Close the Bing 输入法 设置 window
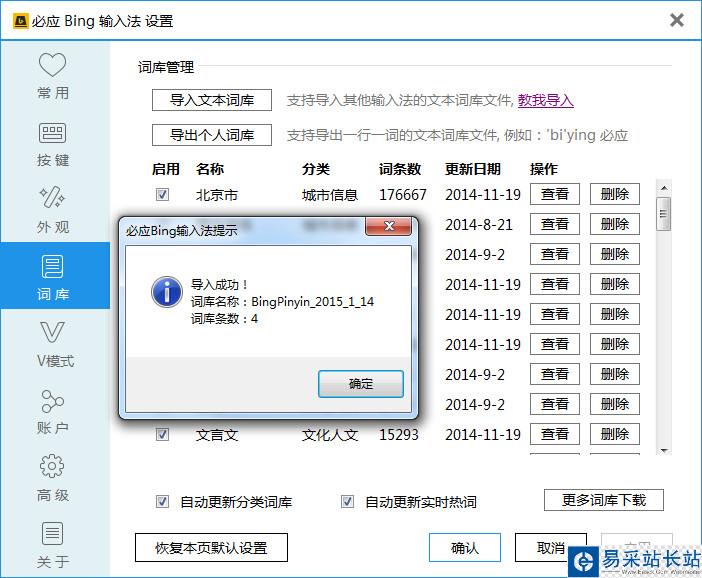The height and width of the screenshot is (578, 702). [x=676, y=20]
